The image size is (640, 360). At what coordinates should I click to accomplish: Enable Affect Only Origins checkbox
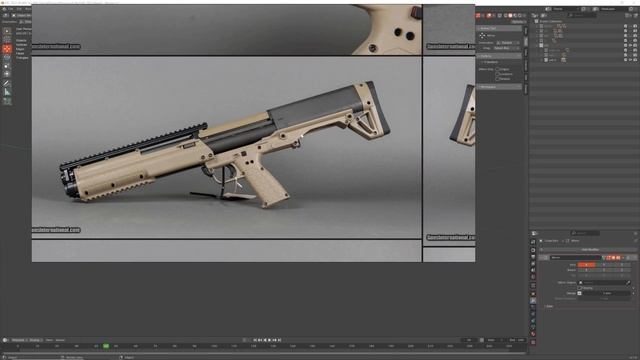pos(497,69)
